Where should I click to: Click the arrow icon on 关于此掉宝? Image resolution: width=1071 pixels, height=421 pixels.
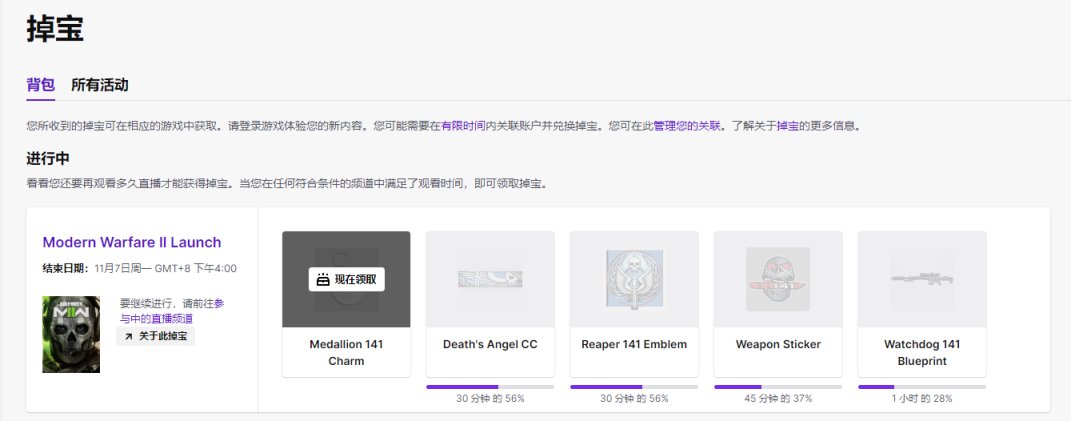128,336
